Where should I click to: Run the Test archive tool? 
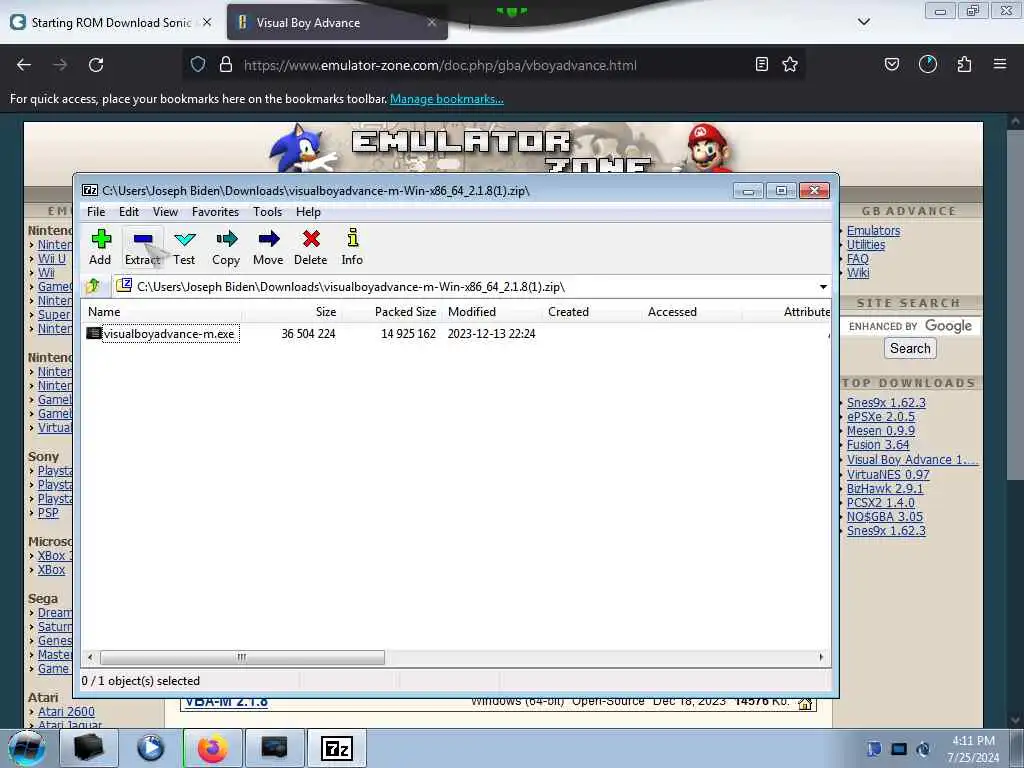click(x=184, y=247)
